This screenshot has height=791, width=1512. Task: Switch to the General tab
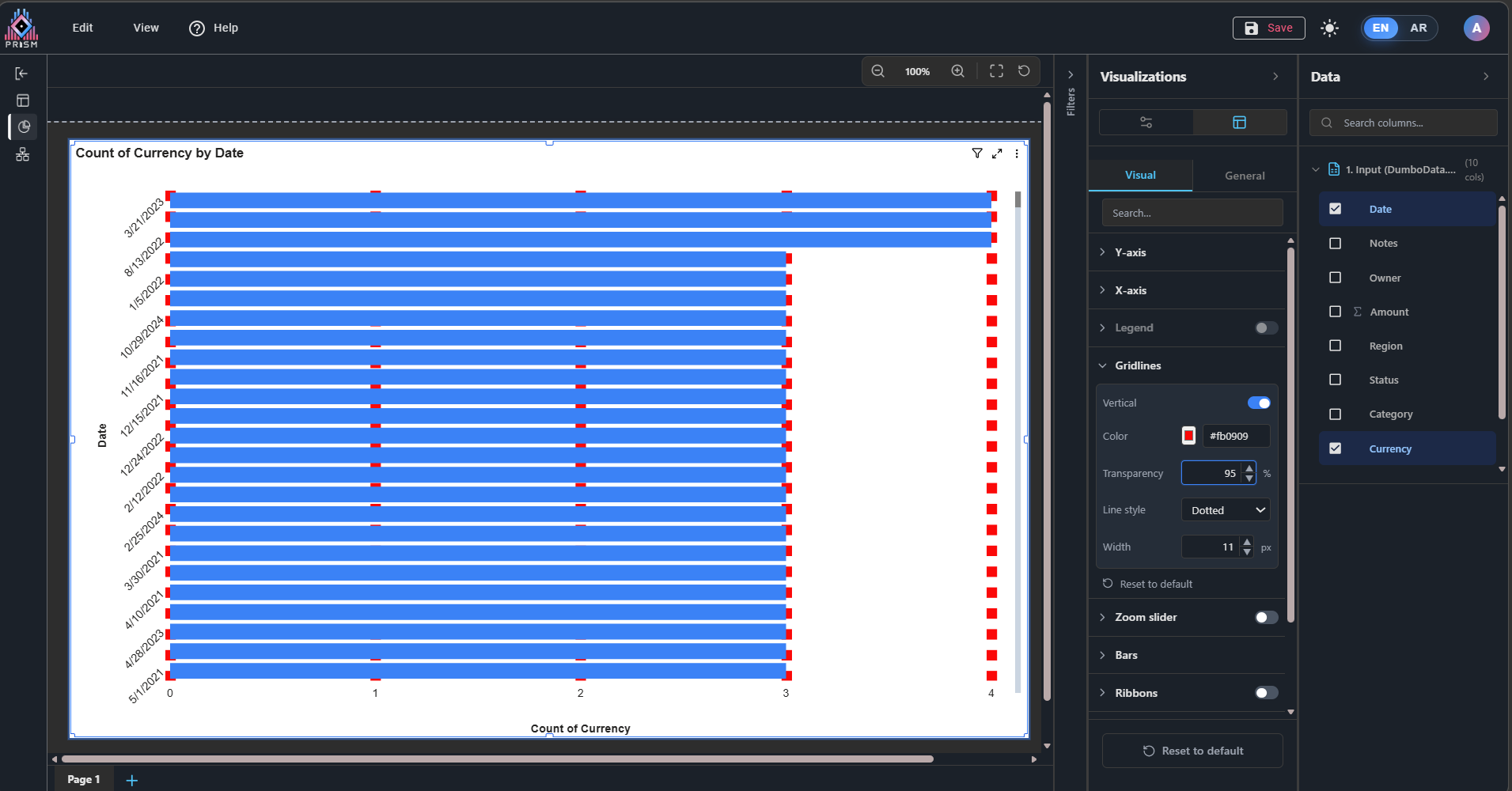coord(1245,176)
